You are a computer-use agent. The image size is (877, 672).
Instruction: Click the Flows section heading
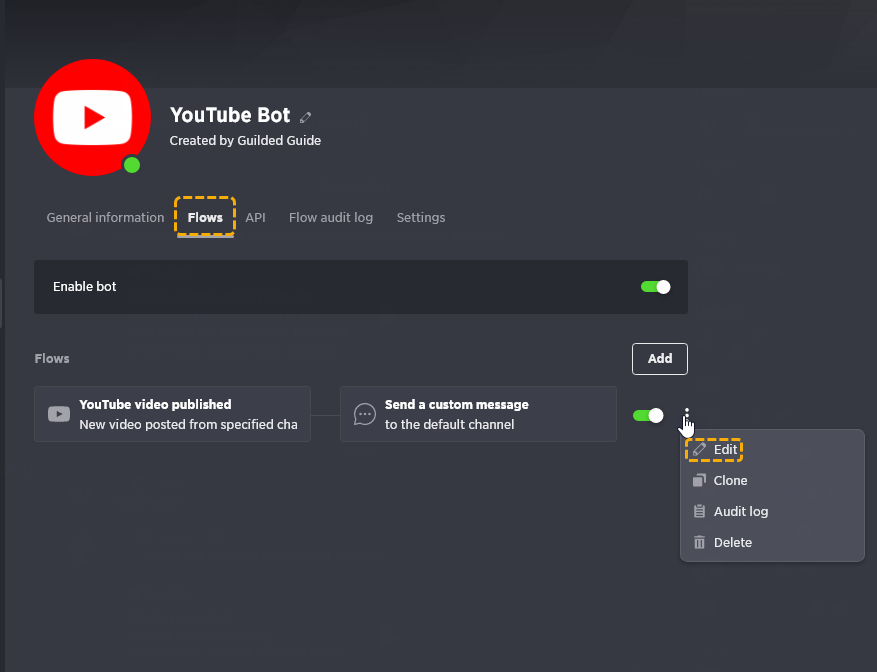click(x=52, y=359)
